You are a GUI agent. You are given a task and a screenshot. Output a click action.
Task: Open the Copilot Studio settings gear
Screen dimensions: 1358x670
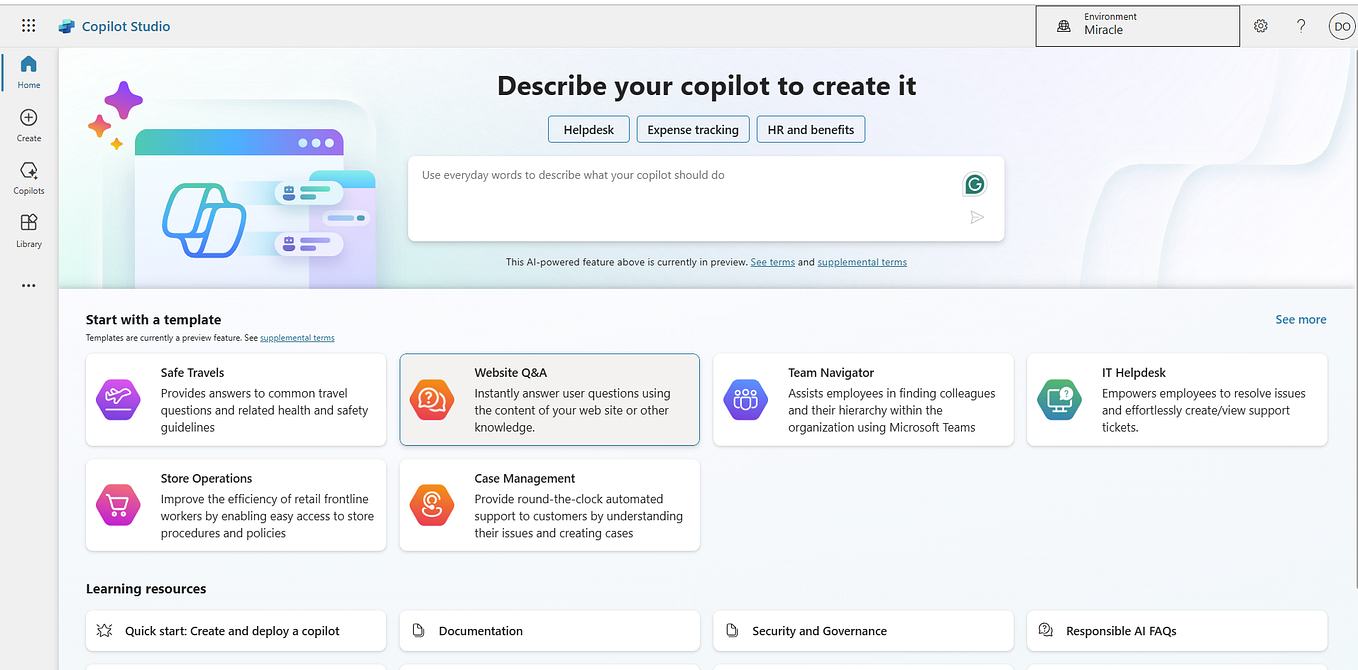pos(1260,26)
